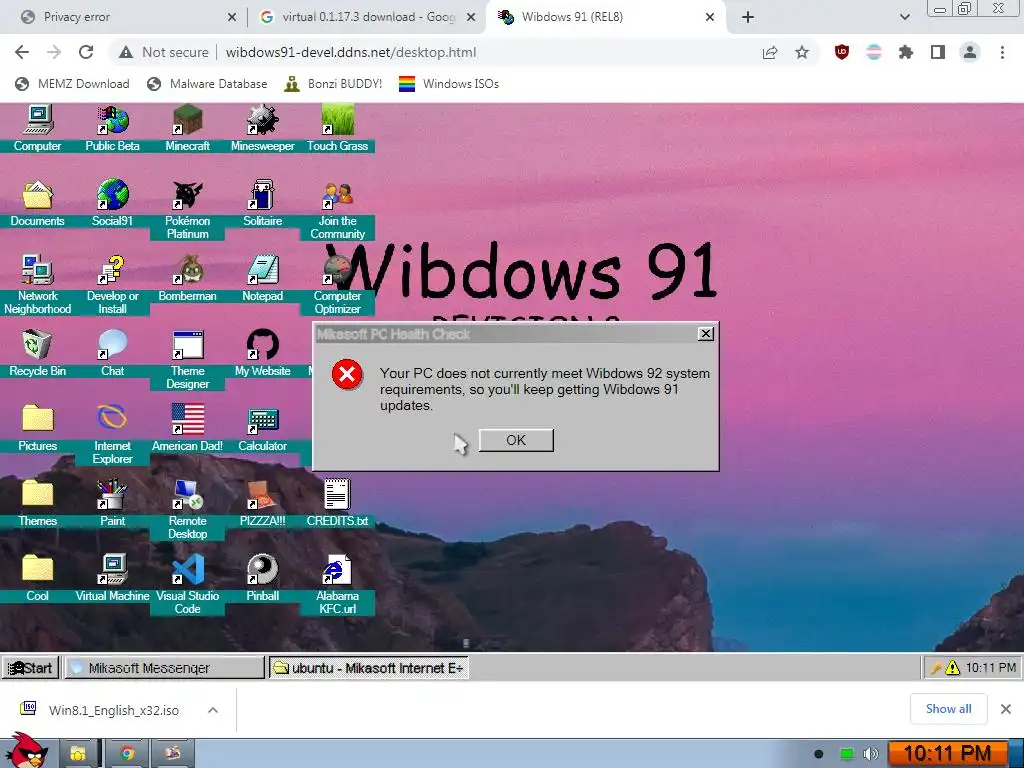Viewport: 1024px width, 768px height.
Task: Open the uBlock Origin extension
Action: (842, 52)
